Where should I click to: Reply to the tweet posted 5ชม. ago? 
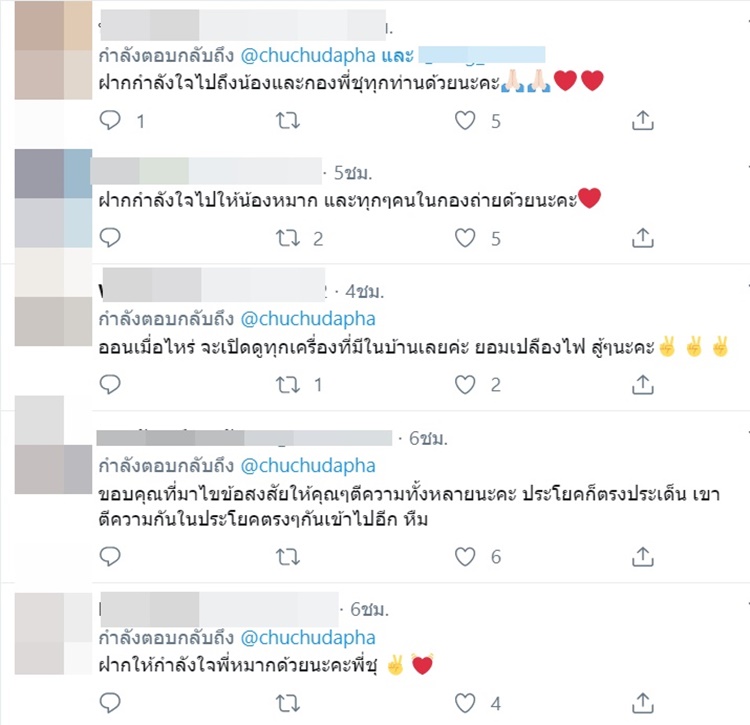110,238
